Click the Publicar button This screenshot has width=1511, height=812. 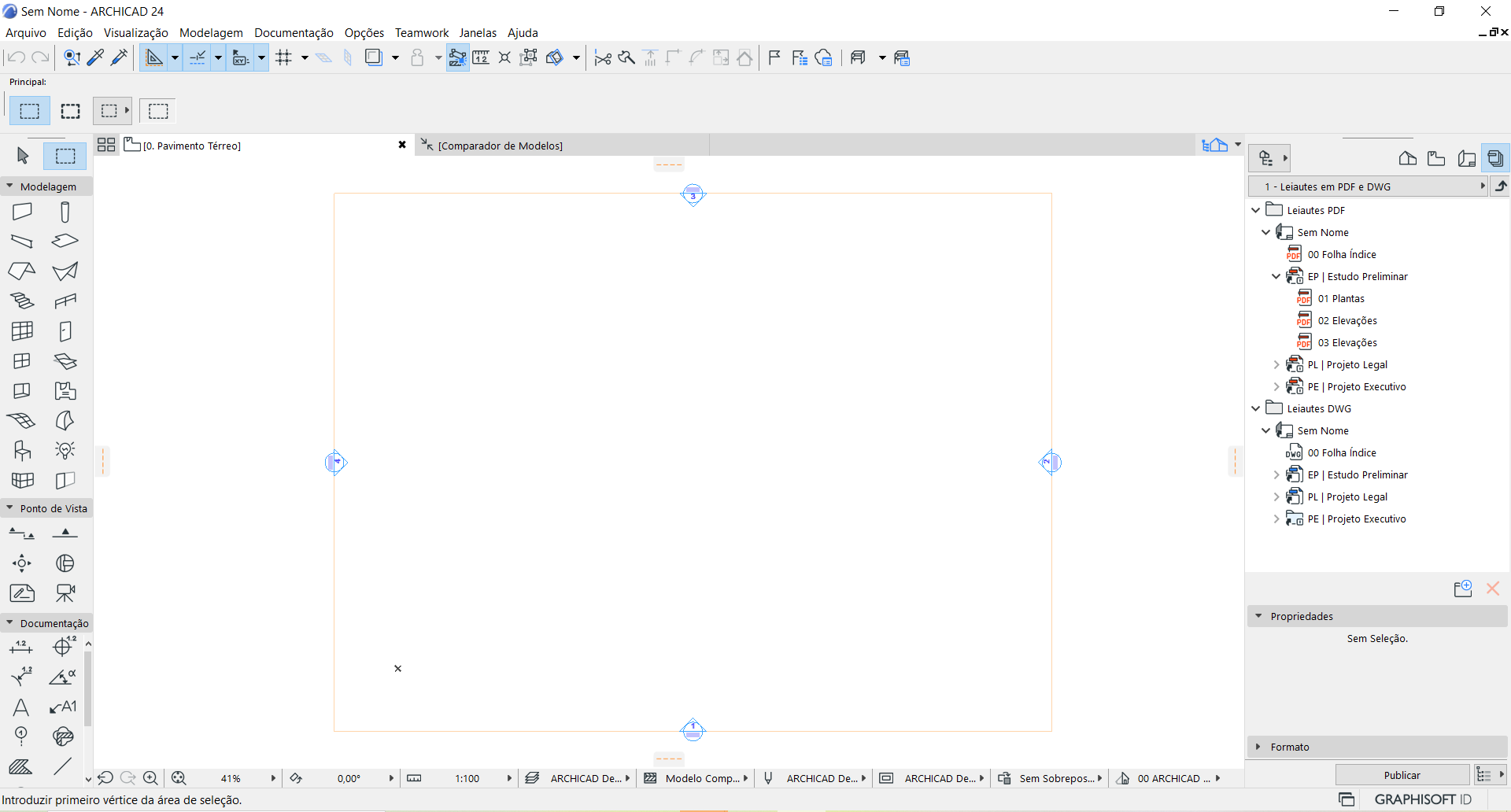(1402, 775)
